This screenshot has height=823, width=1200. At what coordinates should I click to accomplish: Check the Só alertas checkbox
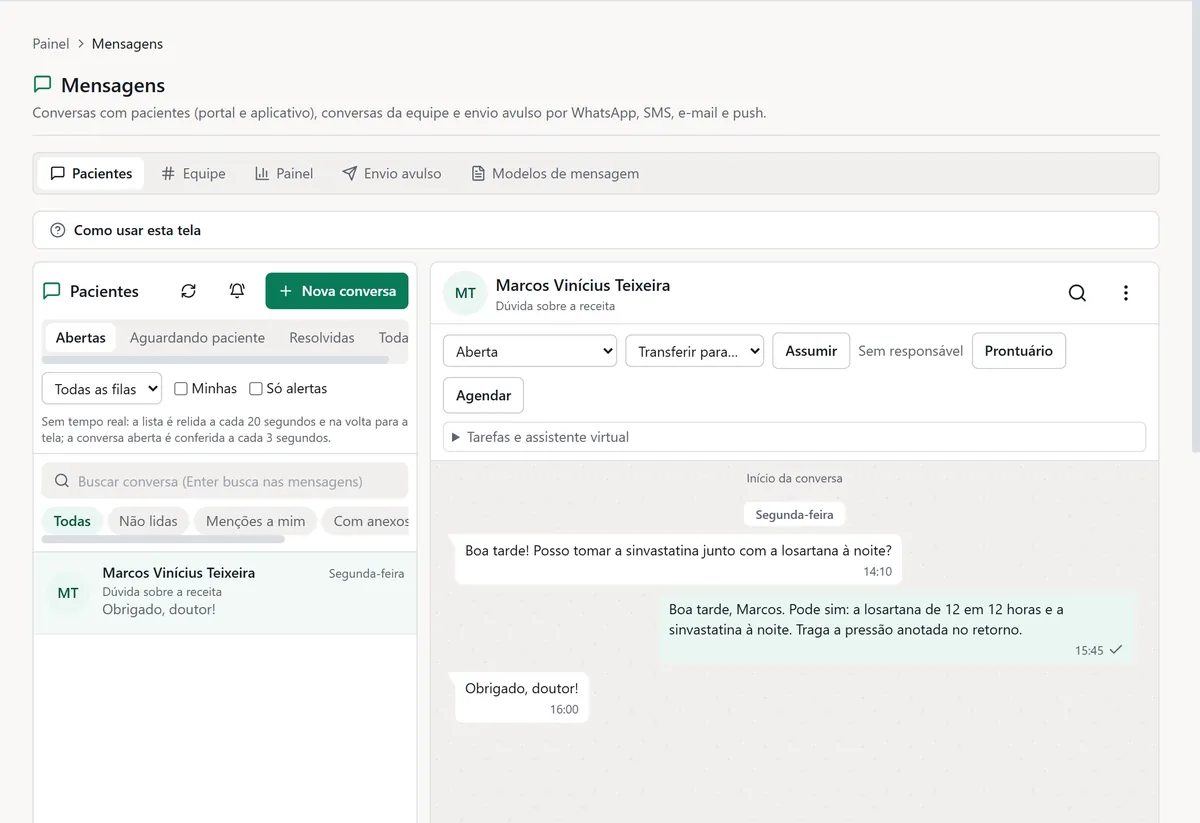tap(256, 388)
